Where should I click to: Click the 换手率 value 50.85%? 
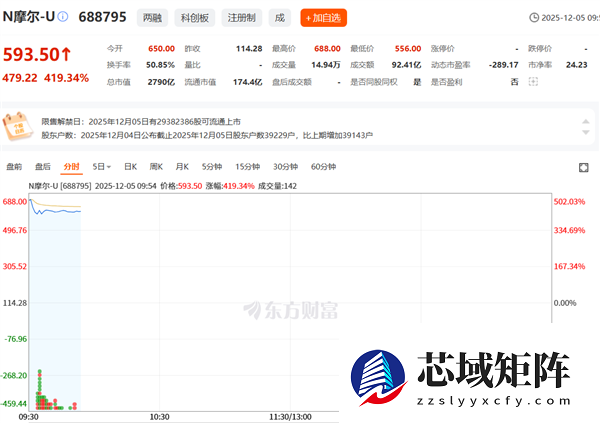coord(160,65)
